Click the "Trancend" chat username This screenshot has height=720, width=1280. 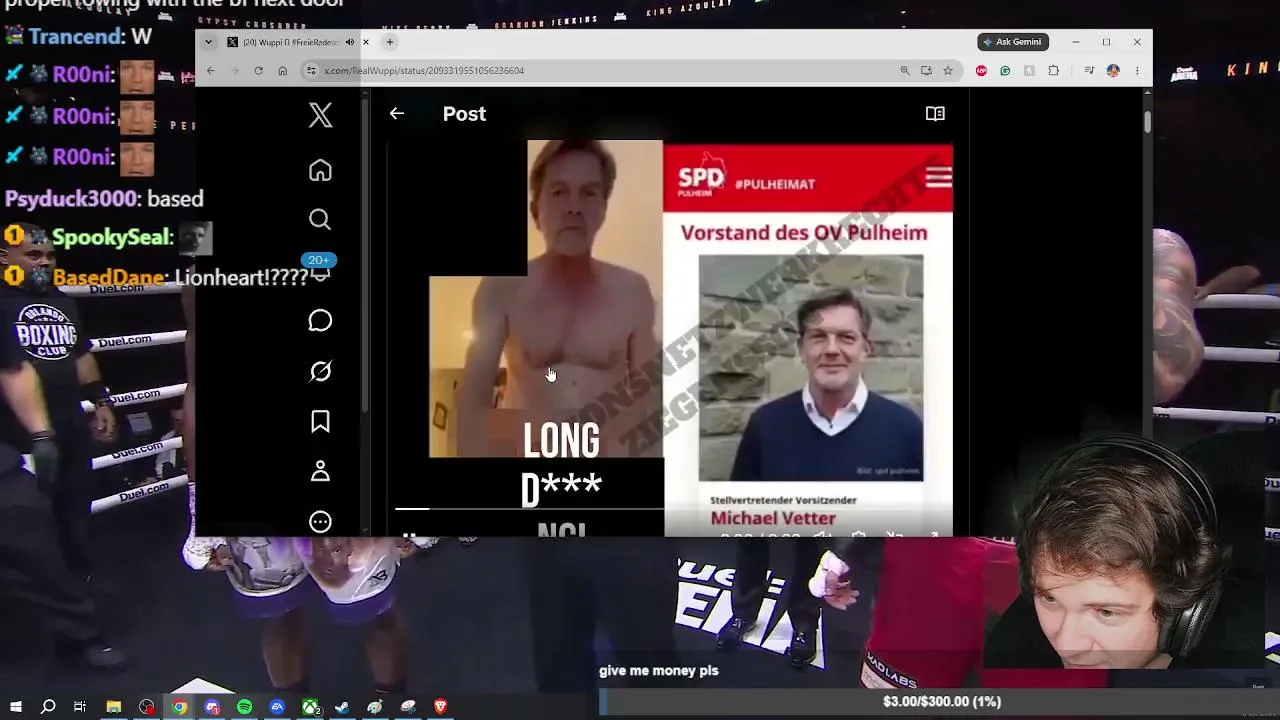[76, 37]
